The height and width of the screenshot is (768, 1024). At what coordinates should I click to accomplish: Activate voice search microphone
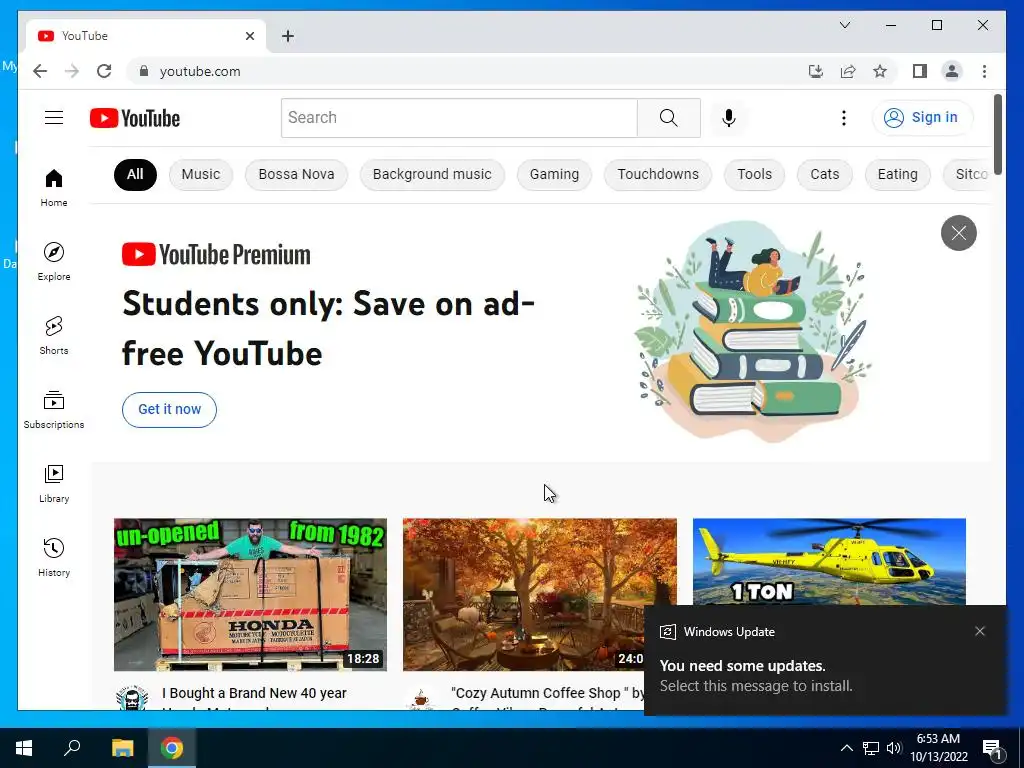coord(729,118)
